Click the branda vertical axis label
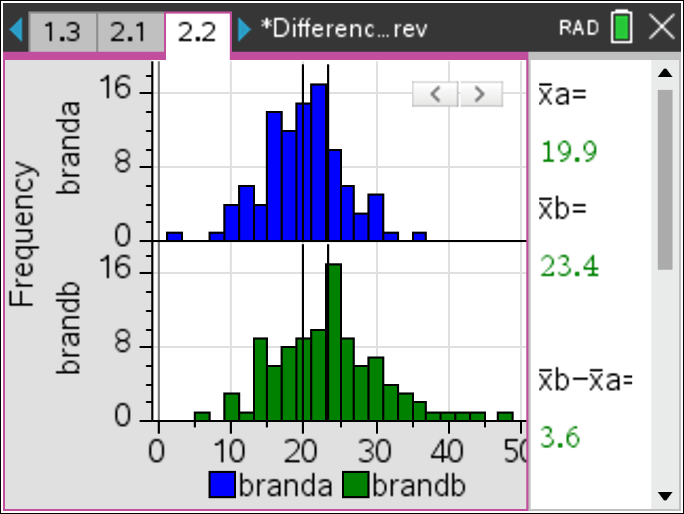Screen dimensions: 684x514 70,150
